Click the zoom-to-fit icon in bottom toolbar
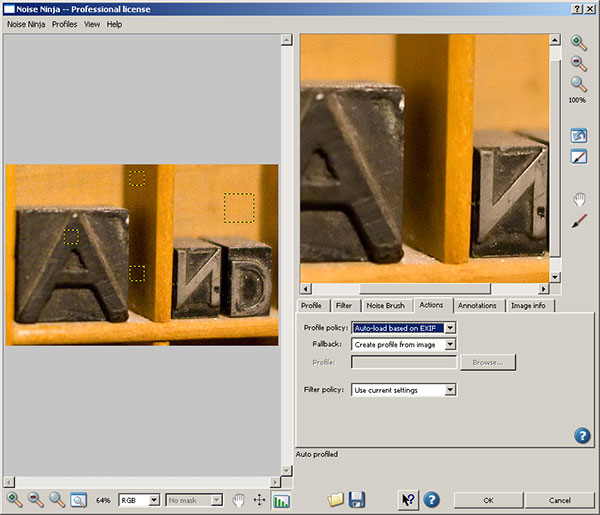This screenshot has height=515, width=600. [x=78, y=499]
